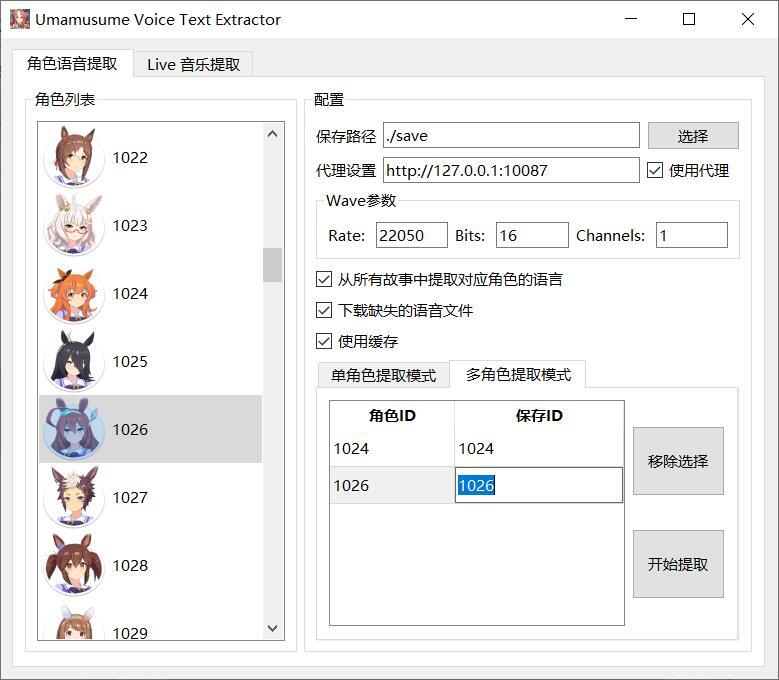This screenshot has height=680, width=779.
Task: Click the 保存ID edit box showing 1026
Action: (539, 485)
